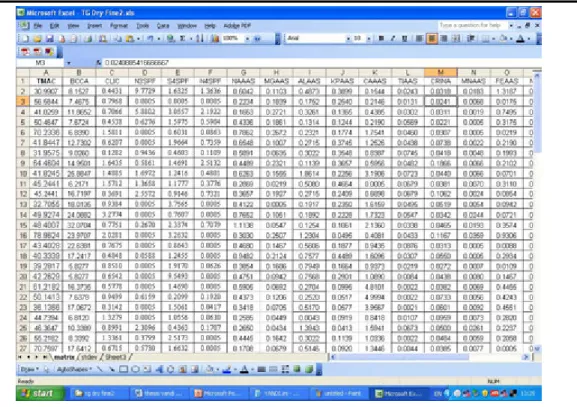The width and height of the screenshot is (577, 407).
Task: Click the AutoSum sigma icon
Action: click(182, 38)
